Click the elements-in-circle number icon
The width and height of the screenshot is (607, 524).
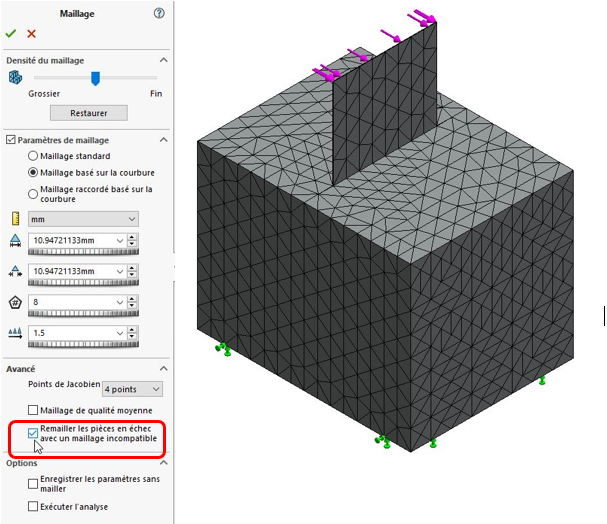pyautogui.click(x=15, y=302)
